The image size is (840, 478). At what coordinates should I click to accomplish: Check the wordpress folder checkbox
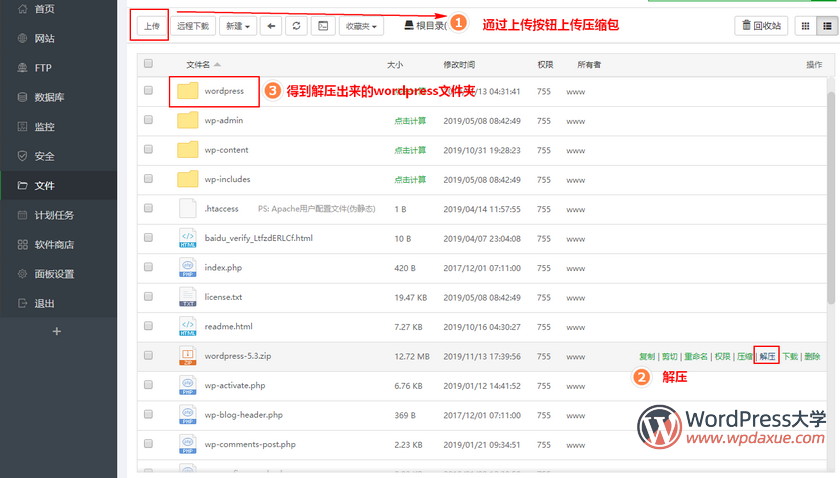pyautogui.click(x=148, y=90)
